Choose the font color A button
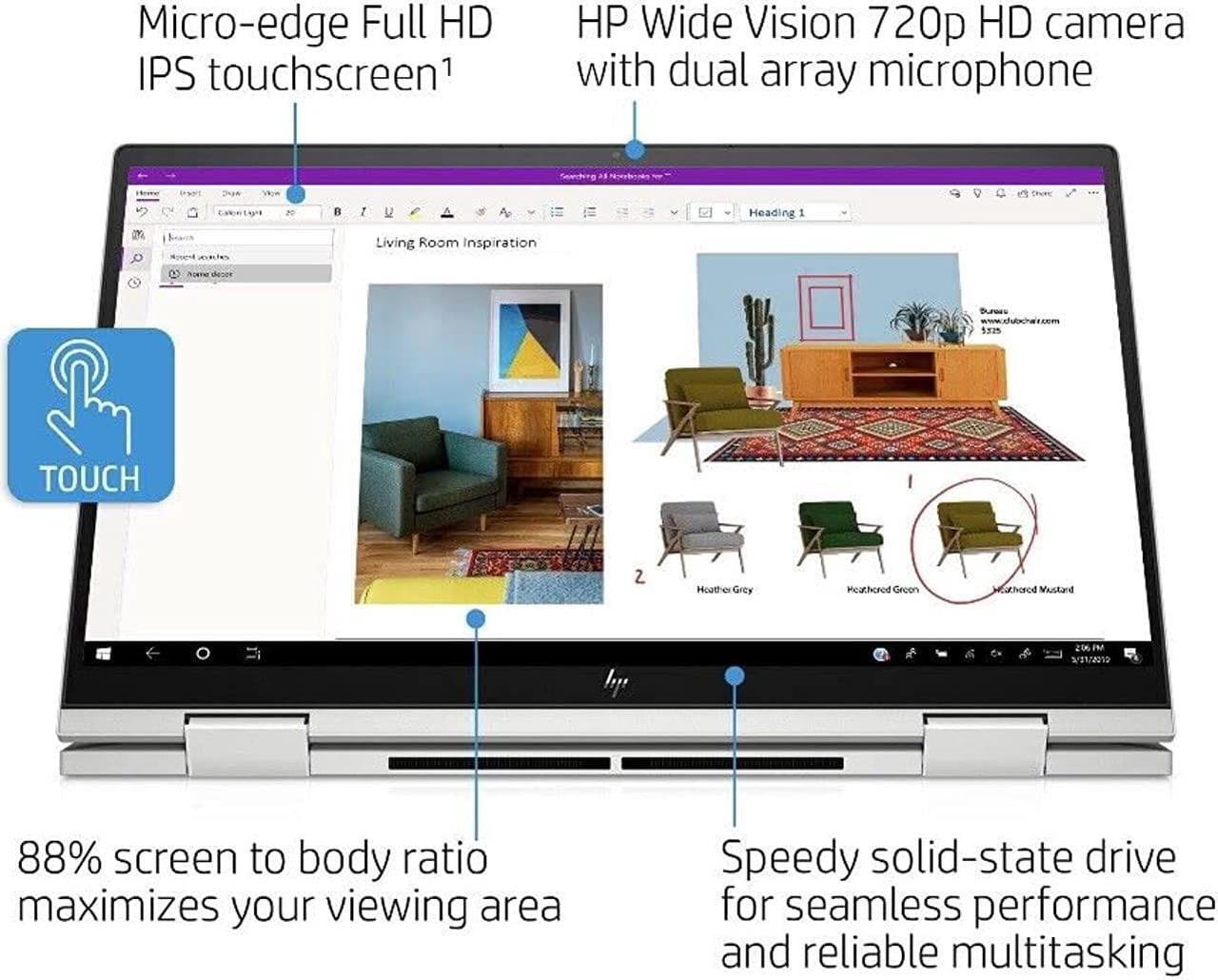1218x980 pixels. pos(447,212)
